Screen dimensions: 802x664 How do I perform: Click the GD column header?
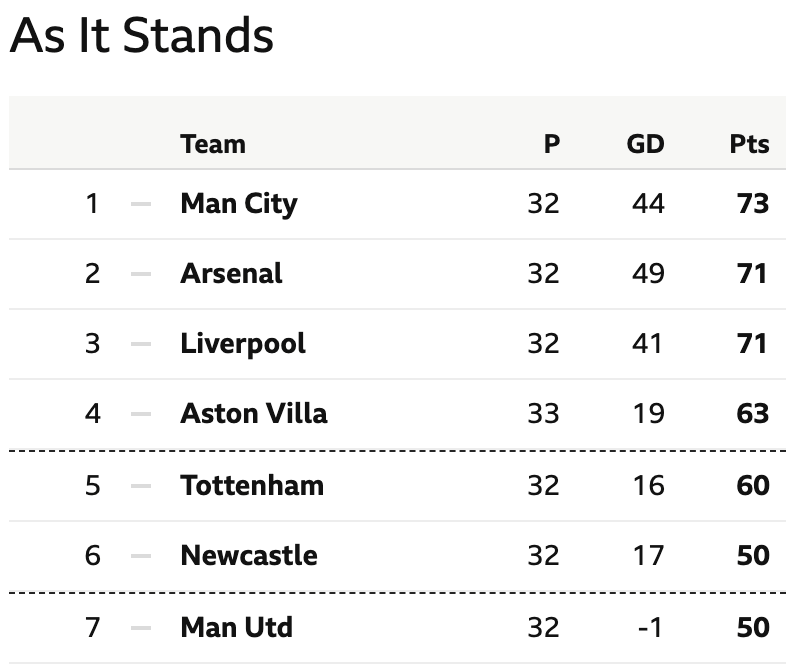[645, 144]
